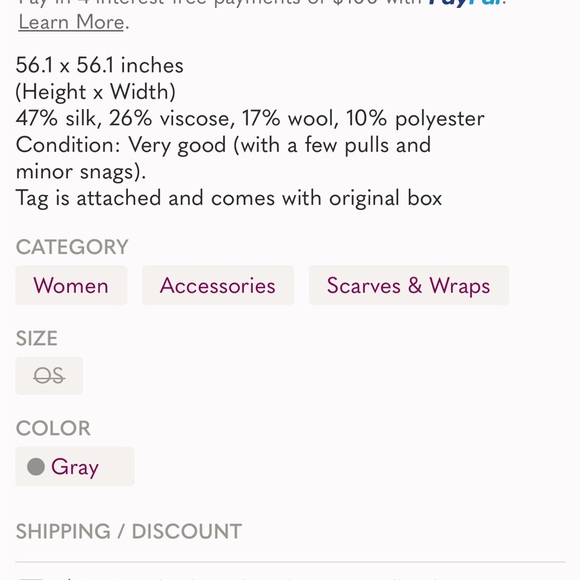Click the partially visible shipping icon at bottom

[31, 578]
